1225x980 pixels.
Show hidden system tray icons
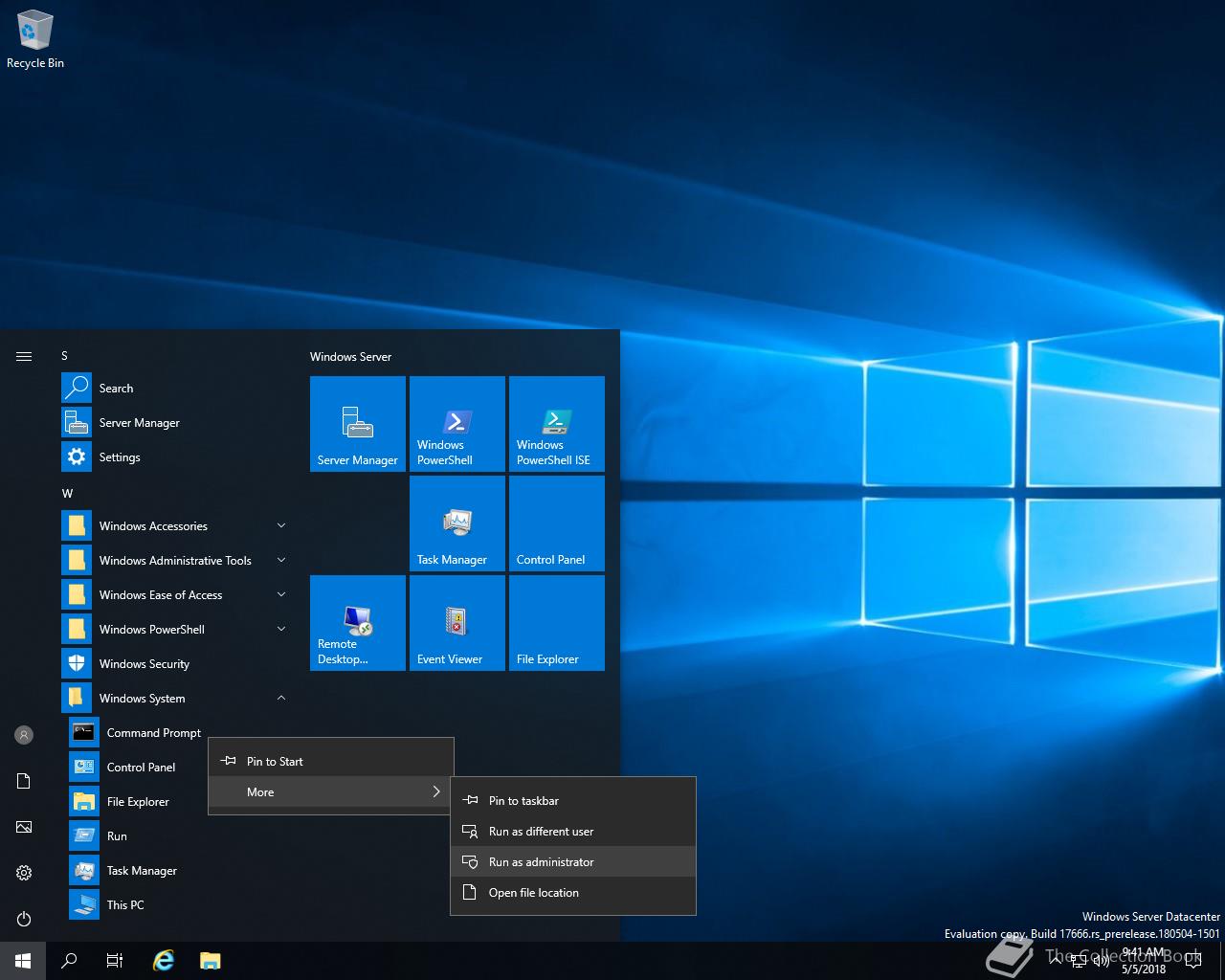pos(1056,960)
